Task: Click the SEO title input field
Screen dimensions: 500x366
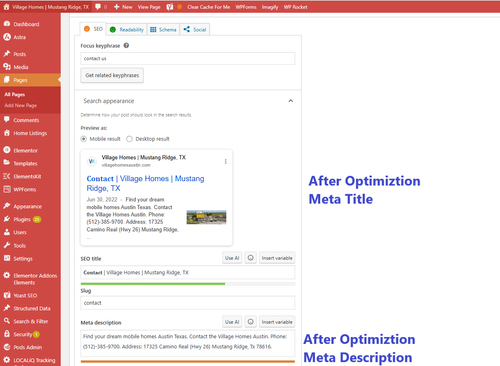Action: click(188, 272)
